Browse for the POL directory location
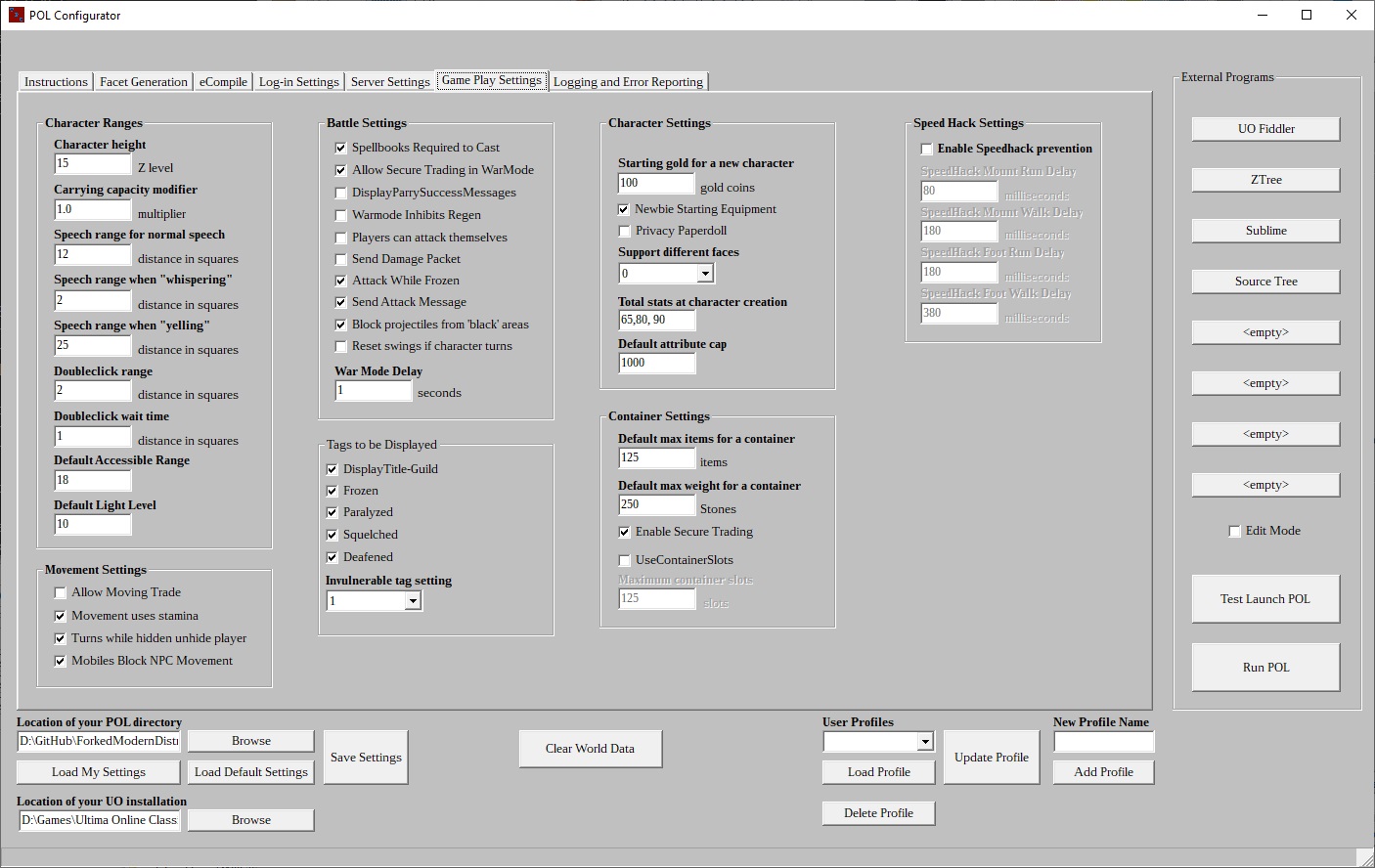 (250, 741)
